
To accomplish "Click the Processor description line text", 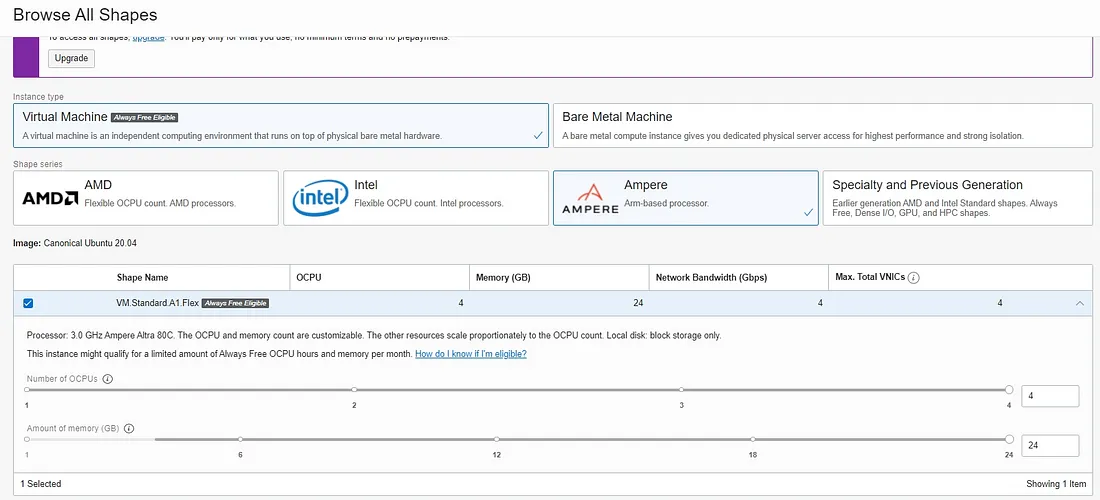I will (x=373, y=336).
